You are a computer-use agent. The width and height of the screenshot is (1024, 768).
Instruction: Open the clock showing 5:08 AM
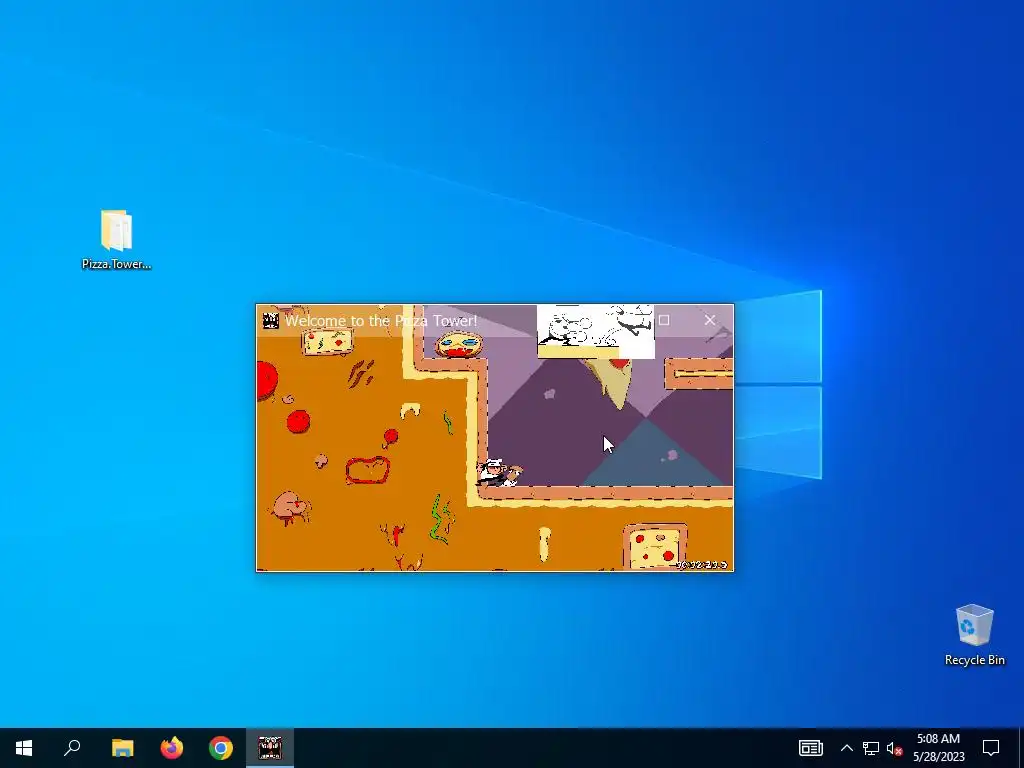[938, 748]
